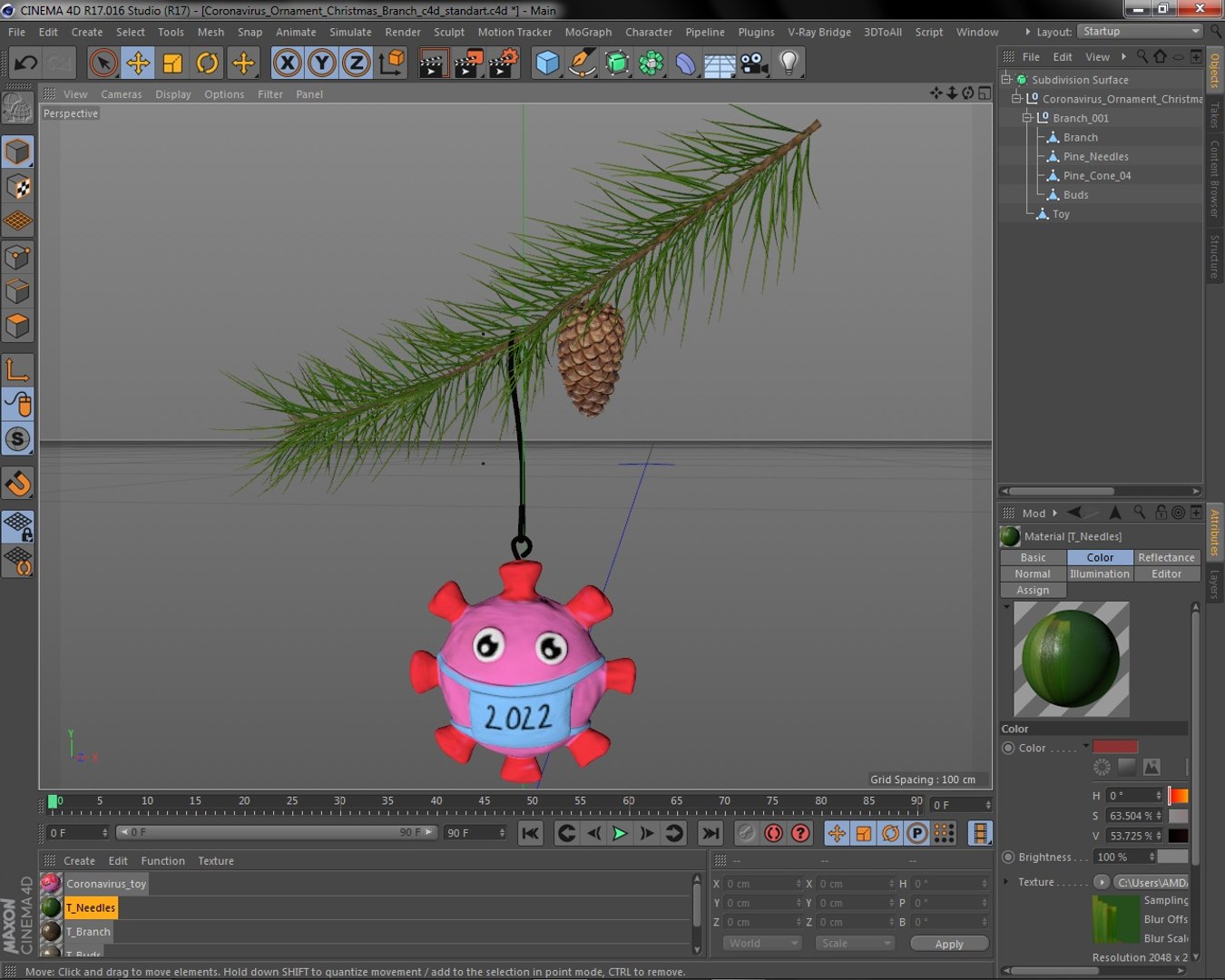Select the Toy object
The image size is (1225, 980).
click(1061, 214)
